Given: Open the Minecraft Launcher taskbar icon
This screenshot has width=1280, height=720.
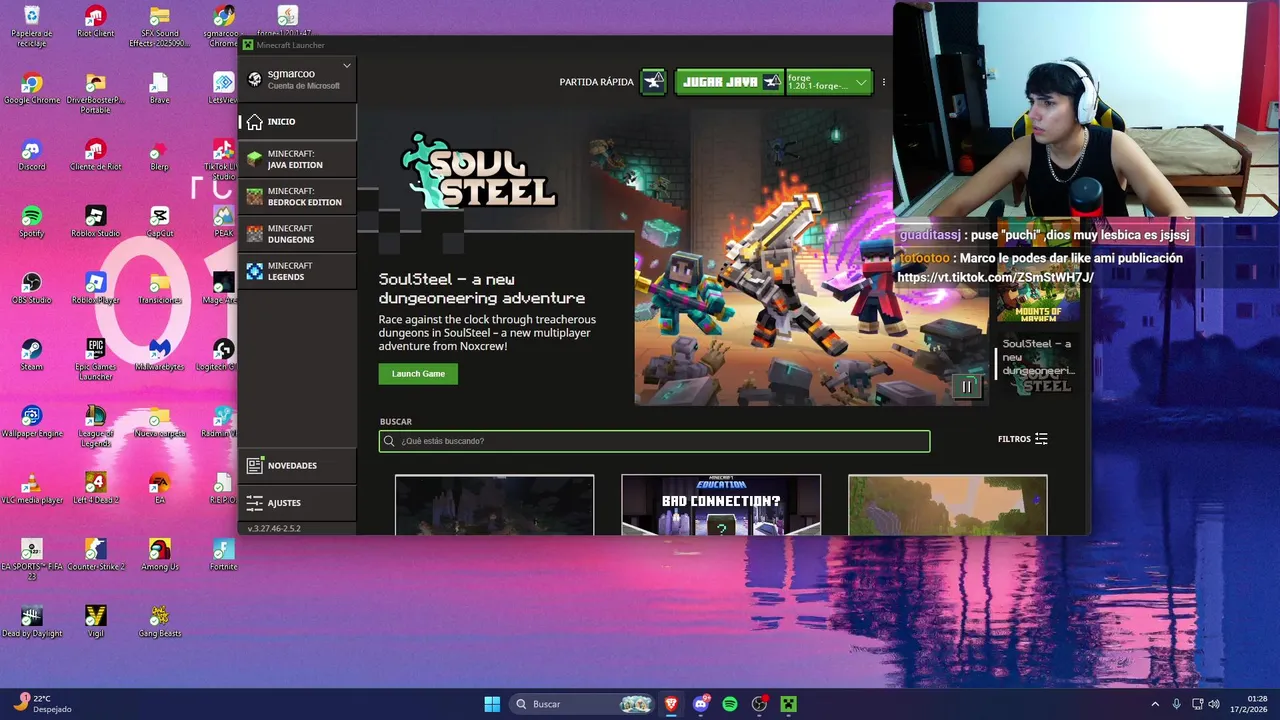Looking at the screenshot, I should click(788, 704).
